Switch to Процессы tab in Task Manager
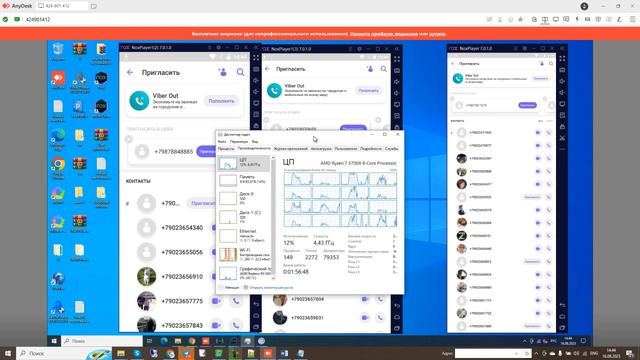 [x=226, y=149]
